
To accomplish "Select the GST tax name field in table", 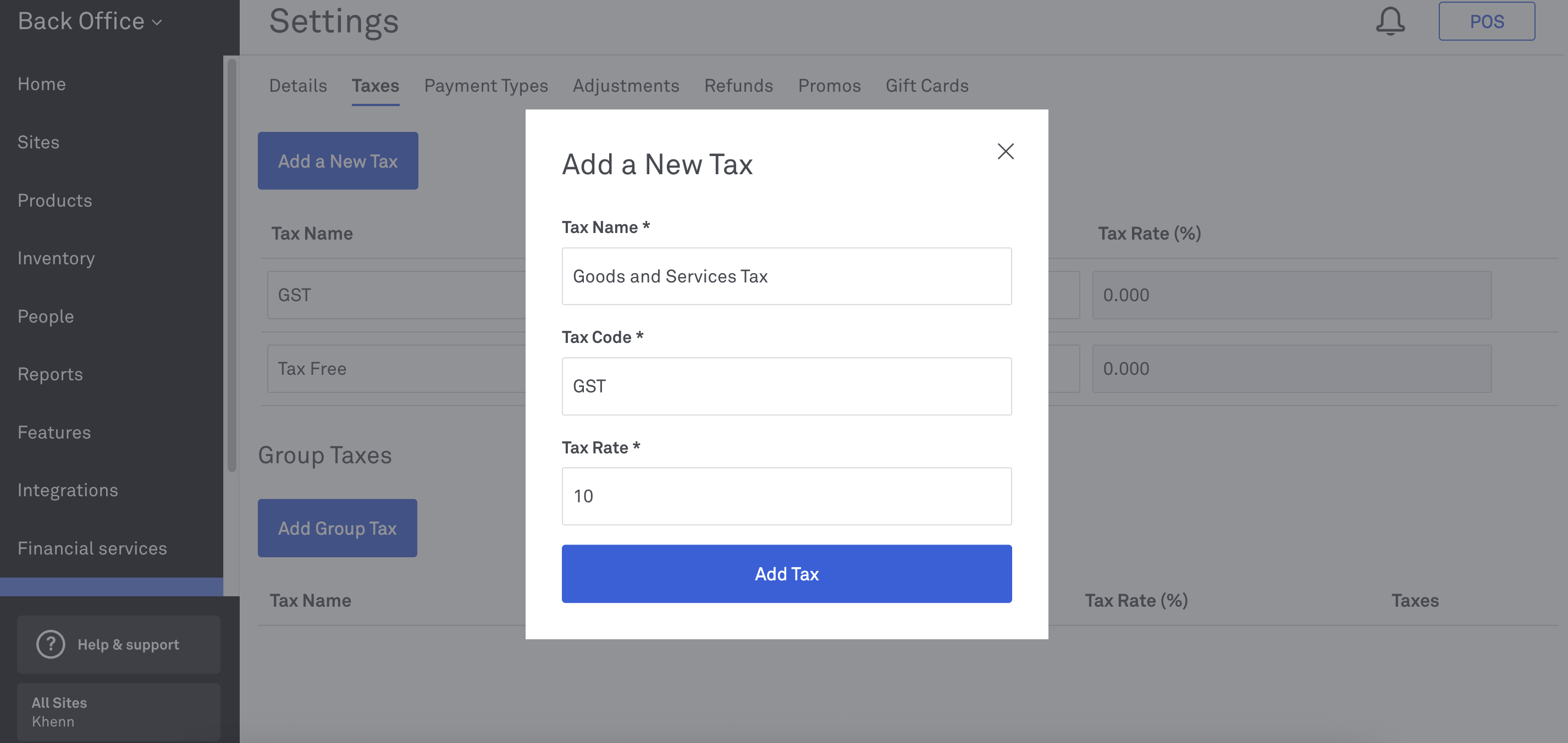I will pos(396,295).
